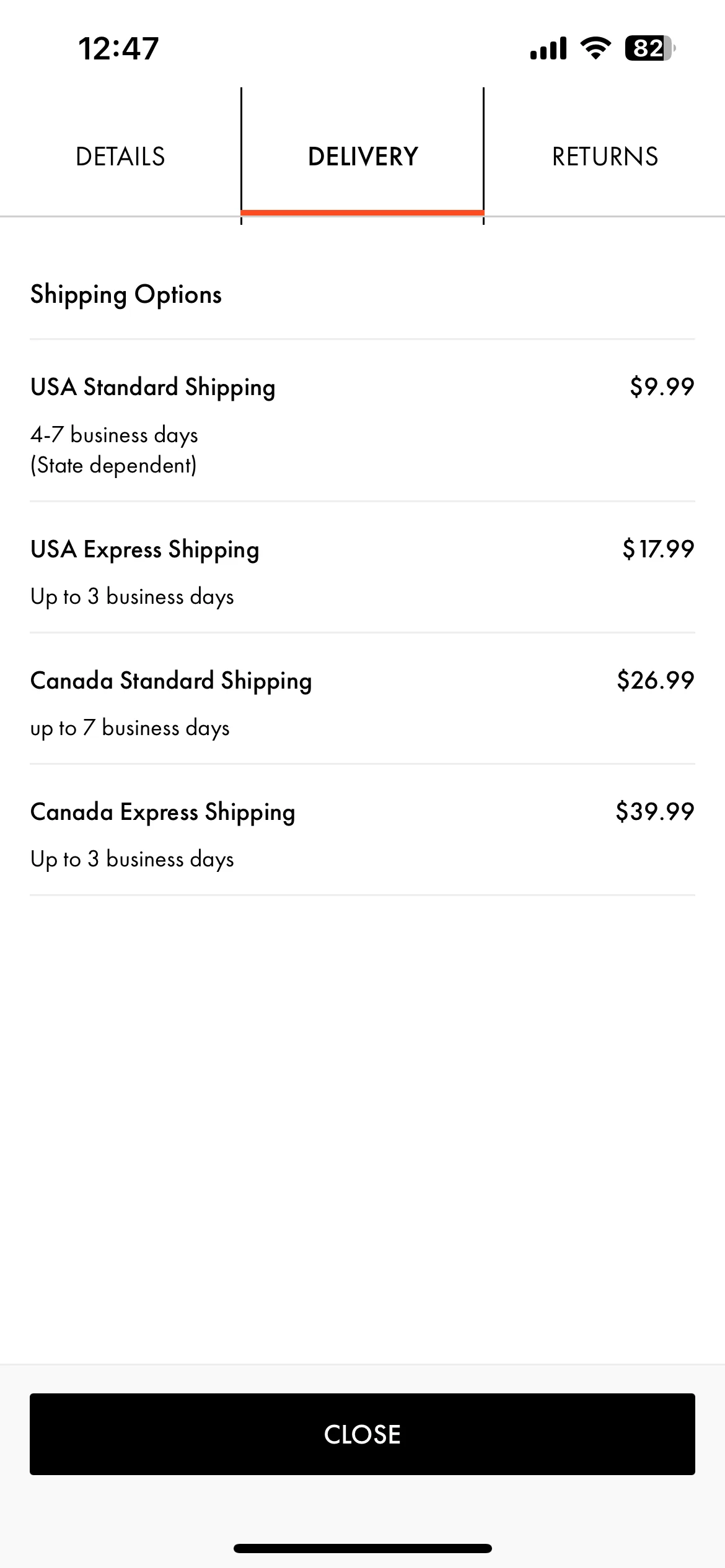Choose Canada Standard Shipping row
The width and height of the screenshot is (725, 1568).
point(362,699)
